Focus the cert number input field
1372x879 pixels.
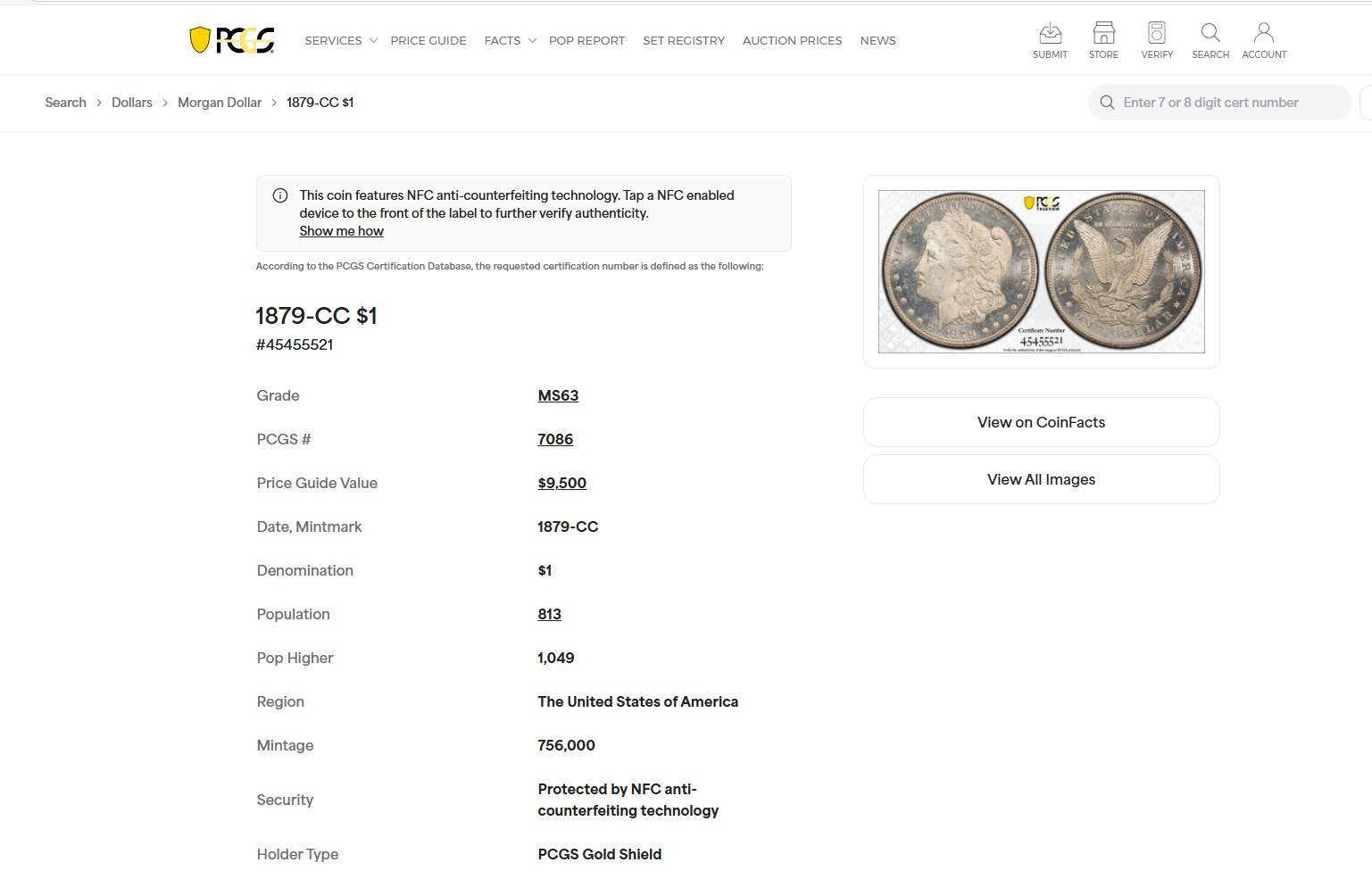tap(1219, 103)
